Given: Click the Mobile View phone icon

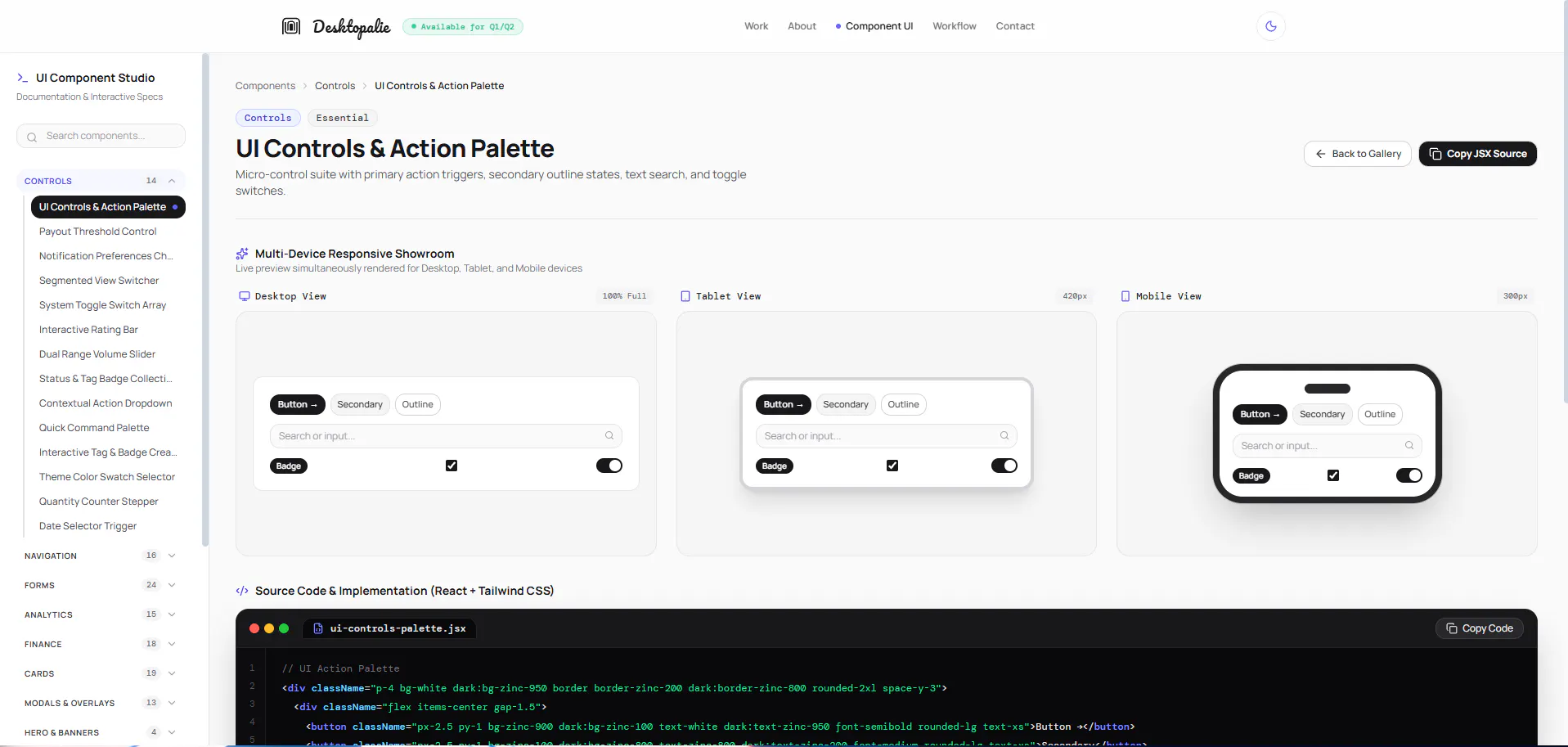Looking at the screenshot, I should click(1125, 296).
